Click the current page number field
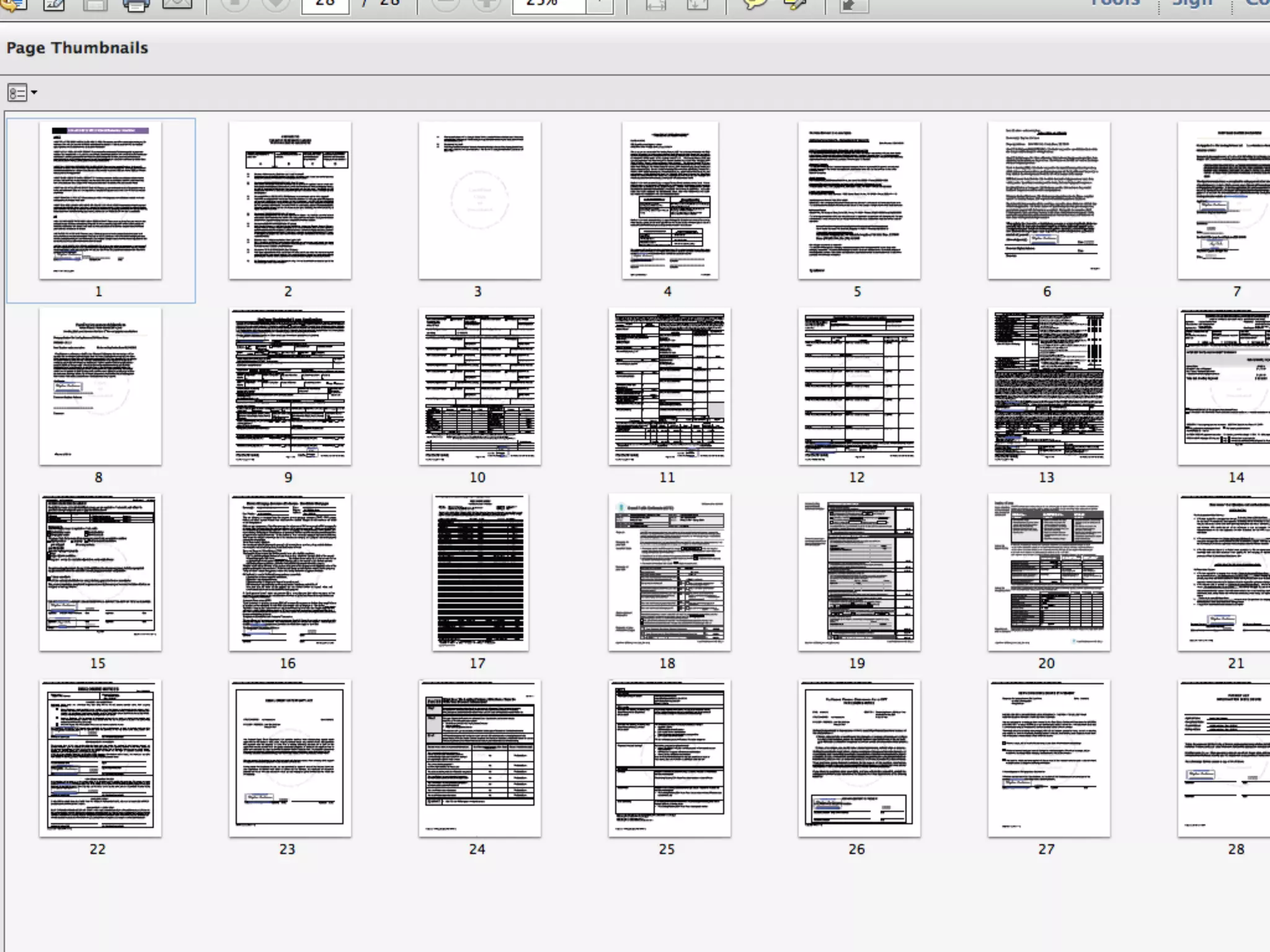Image resolution: width=1270 pixels, height=952 pixels. [325, 5]
